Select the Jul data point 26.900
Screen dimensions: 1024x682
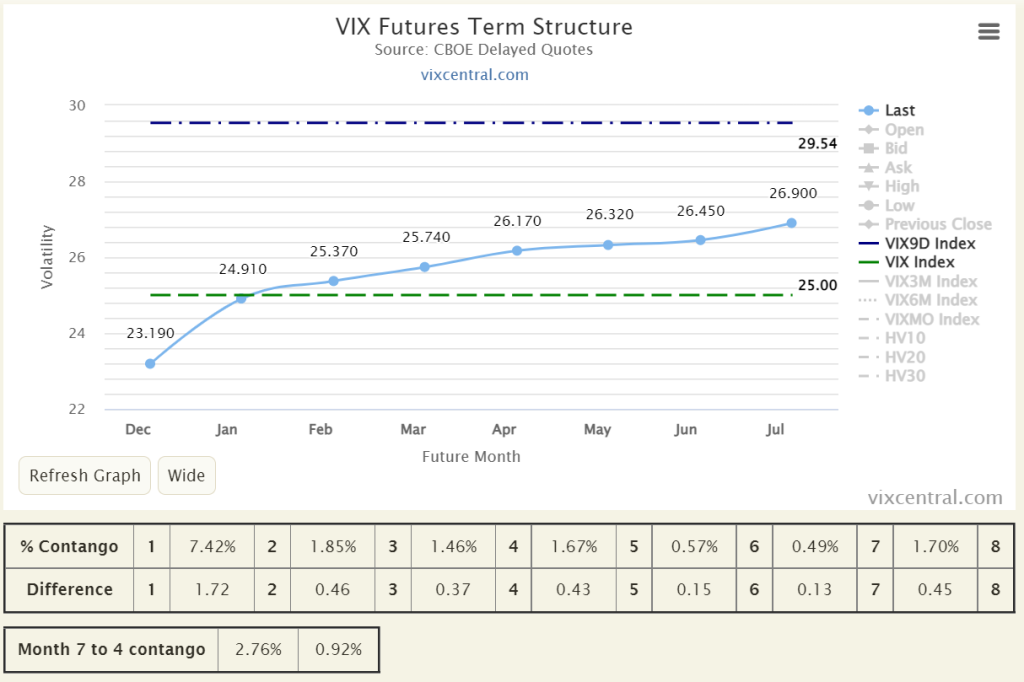(x=792, y=223)
